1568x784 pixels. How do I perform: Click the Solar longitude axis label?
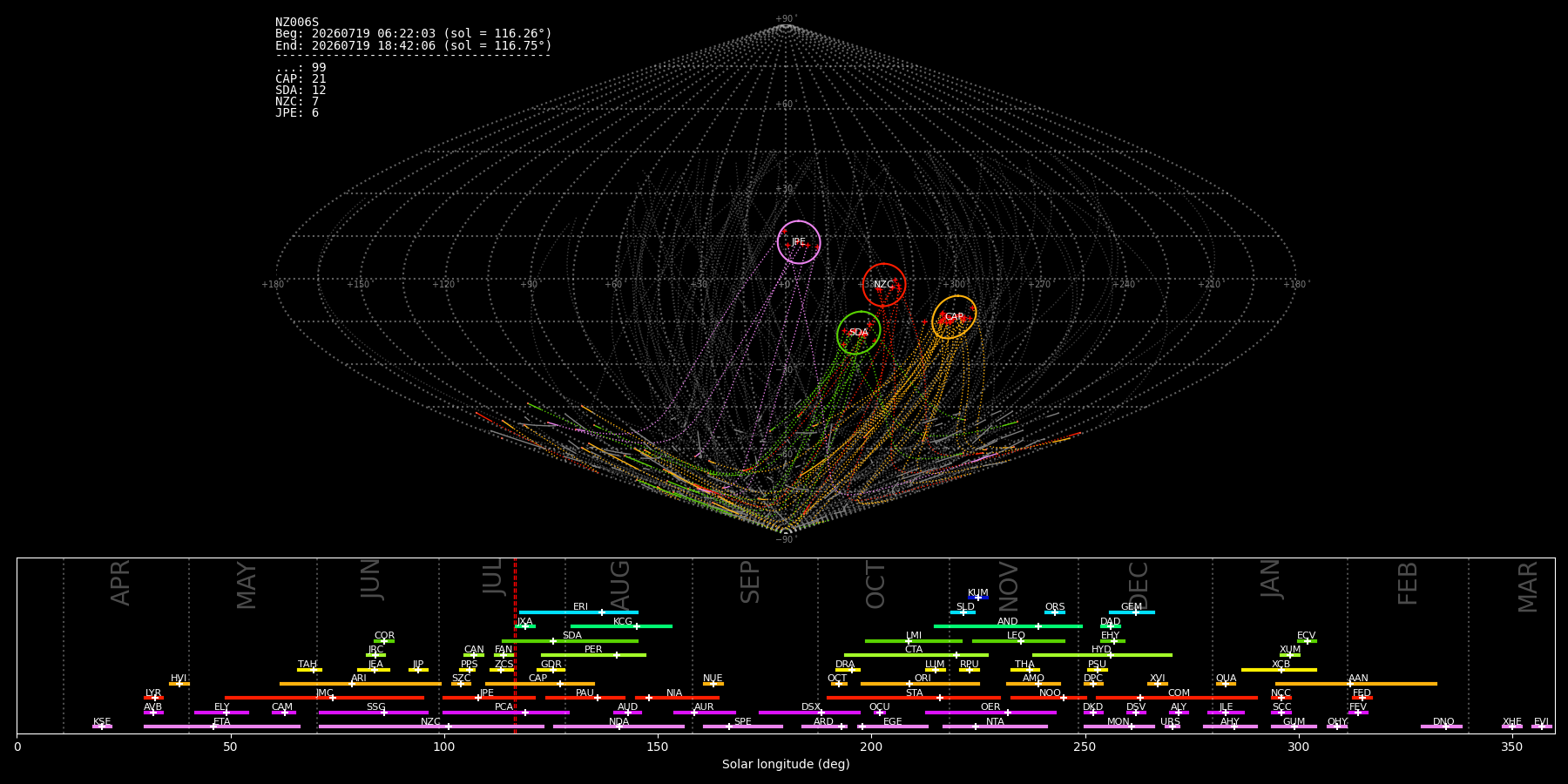pos(786,764)
